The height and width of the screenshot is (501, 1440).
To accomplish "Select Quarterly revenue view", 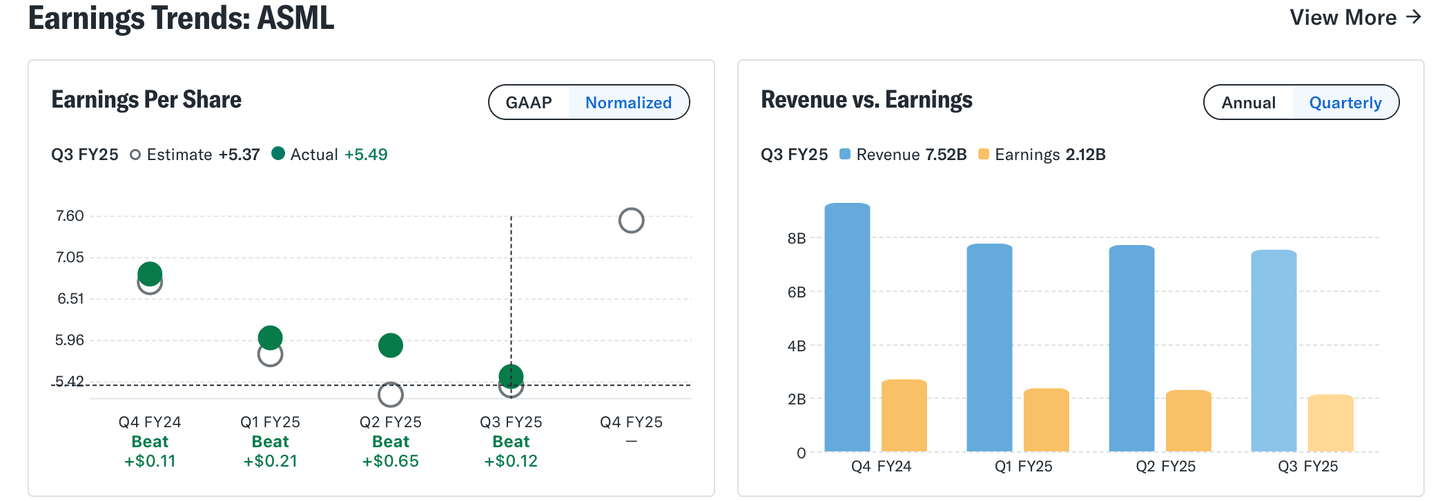I will pos(1345,102).
